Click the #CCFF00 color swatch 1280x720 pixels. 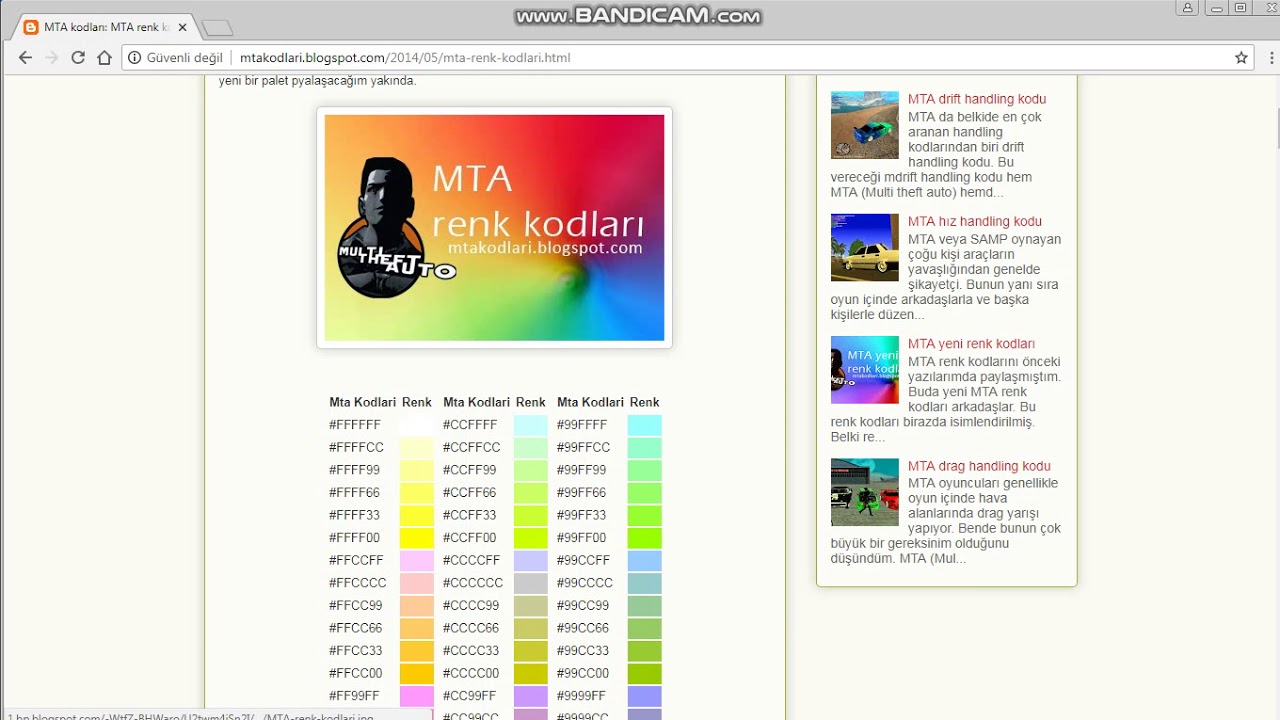click(x=530, y=538)
